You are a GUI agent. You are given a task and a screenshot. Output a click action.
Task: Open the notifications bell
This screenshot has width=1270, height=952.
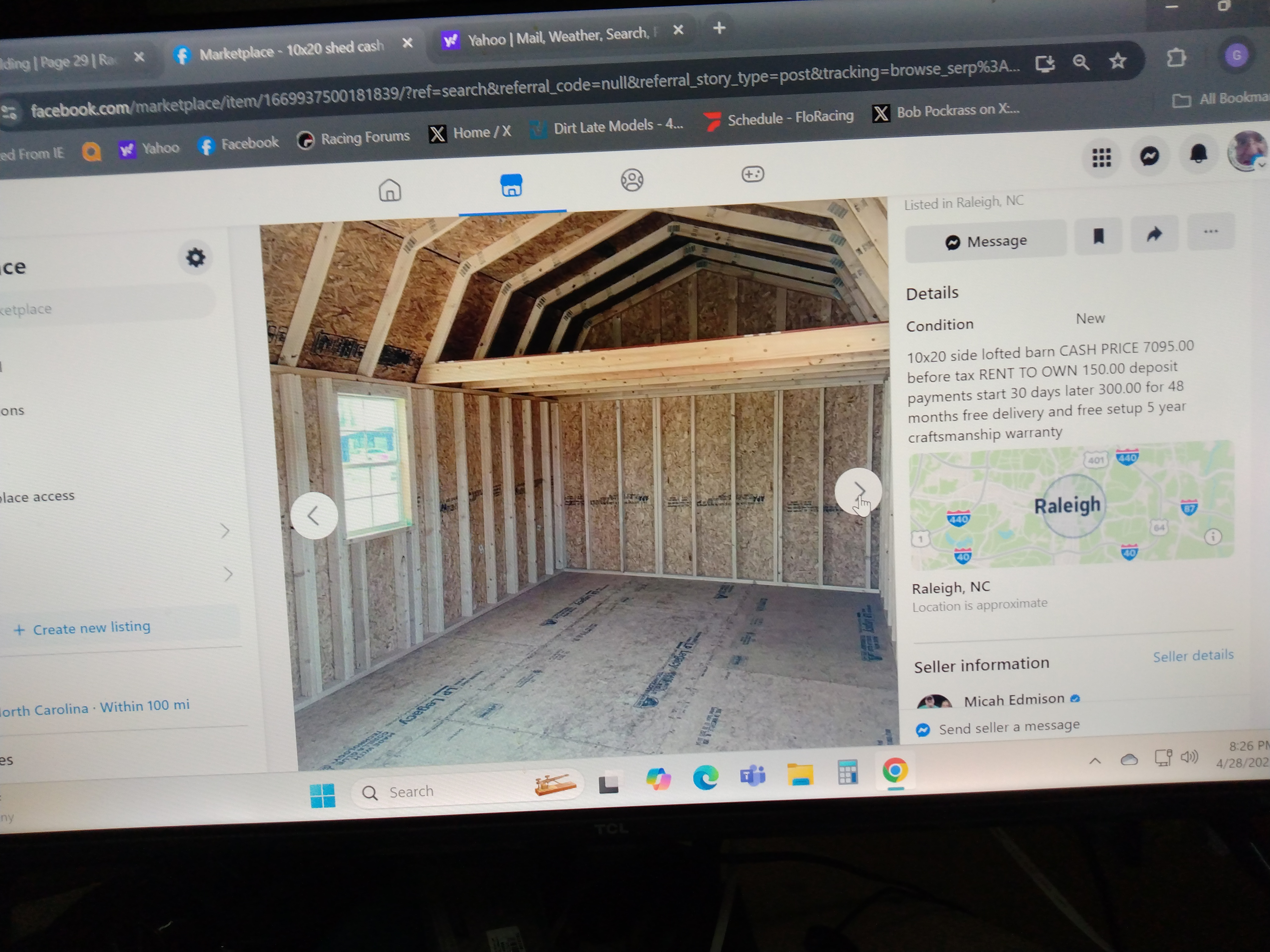click(x=1198, y=154)
